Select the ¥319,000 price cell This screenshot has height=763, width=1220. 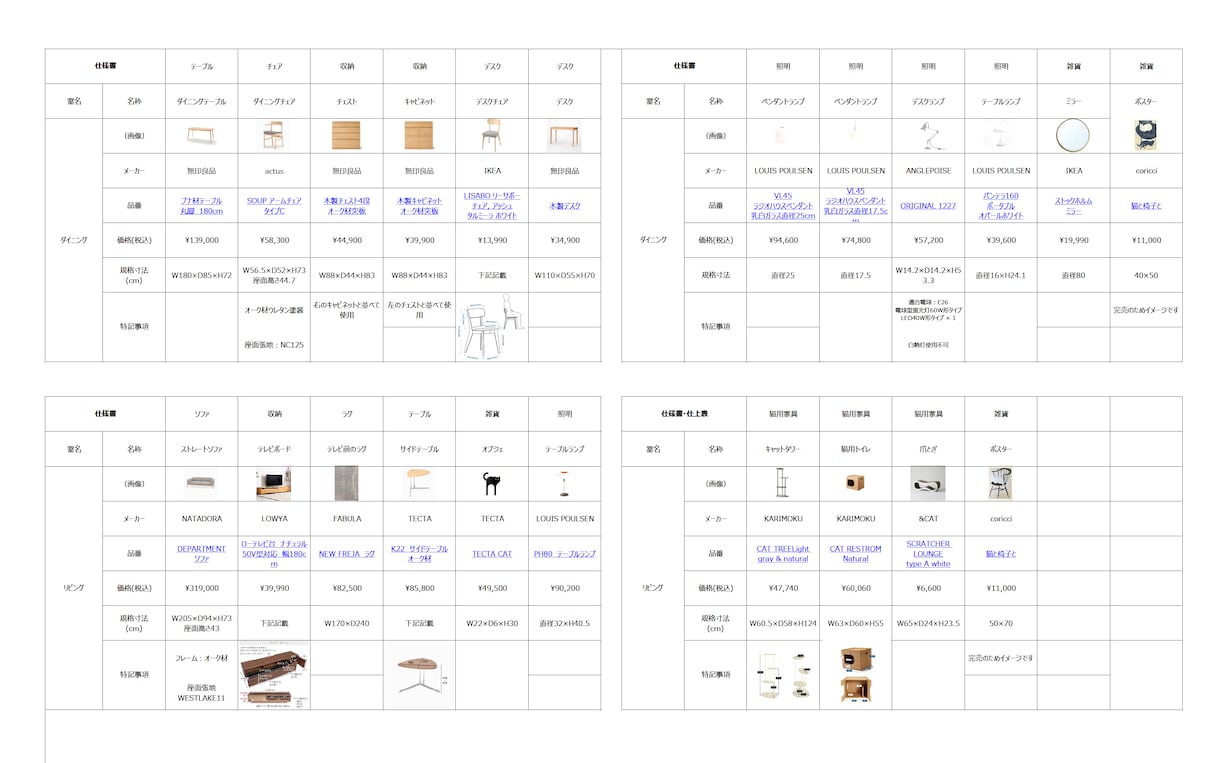coord(201,588)
